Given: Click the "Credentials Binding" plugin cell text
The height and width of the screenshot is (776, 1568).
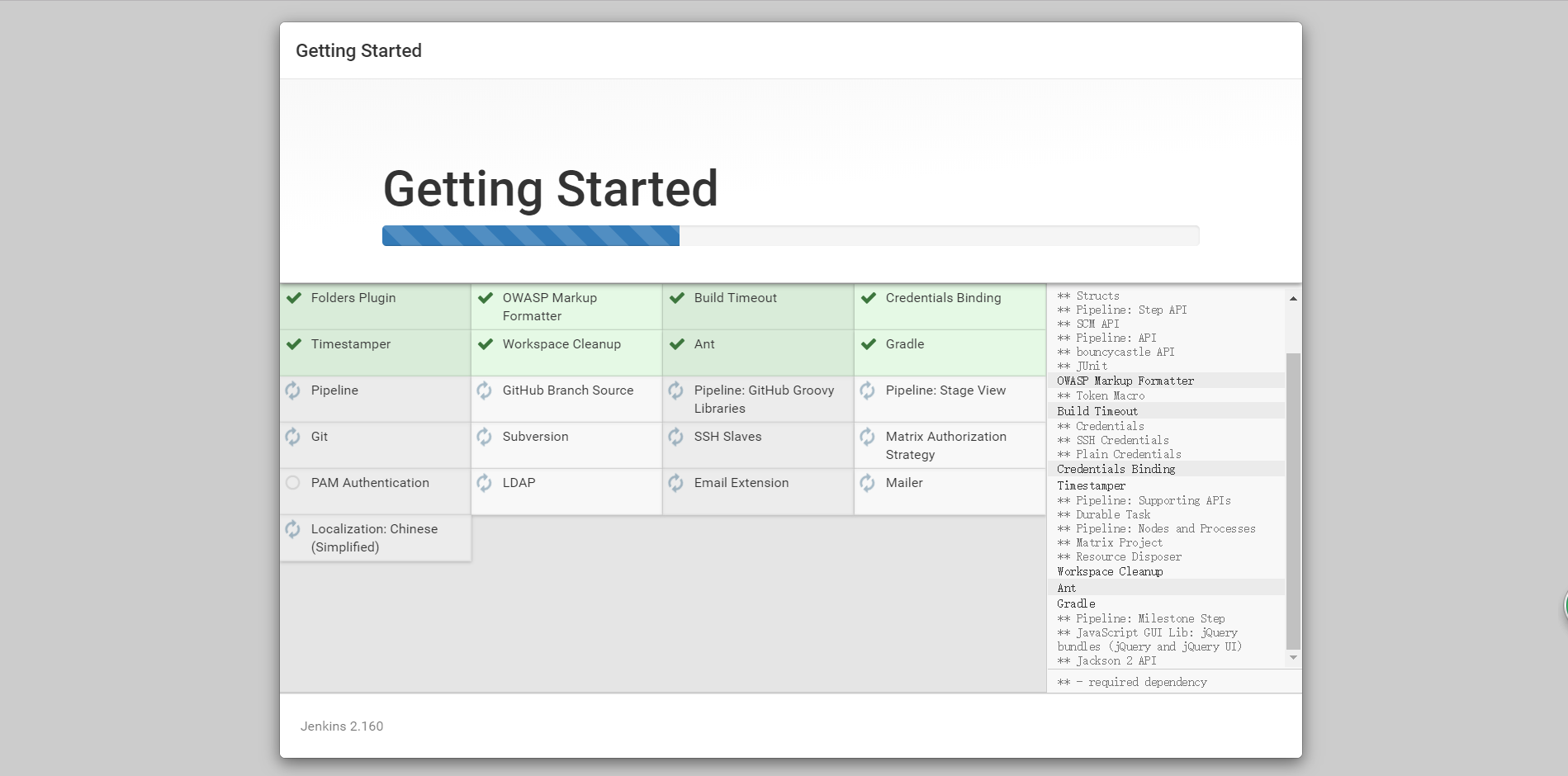Looking at the screenshot, I should pyautogui.click(x=943, y=298).
